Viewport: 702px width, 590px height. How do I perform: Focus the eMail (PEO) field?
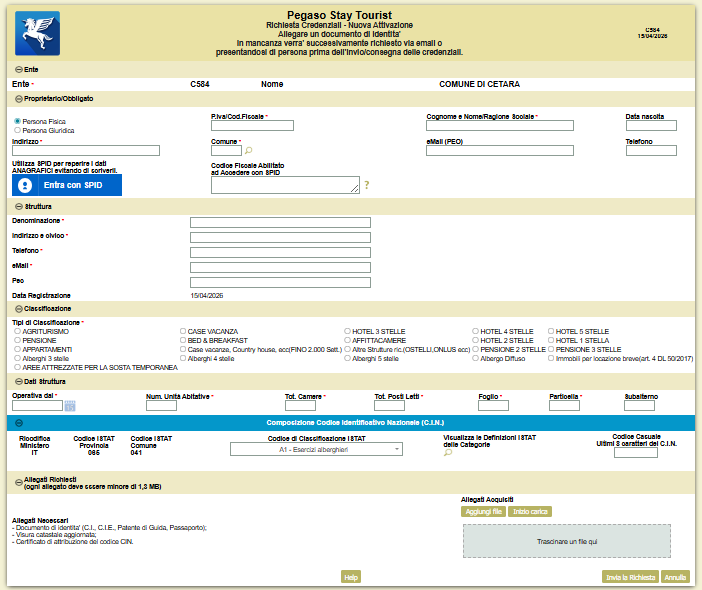[500, 150]
